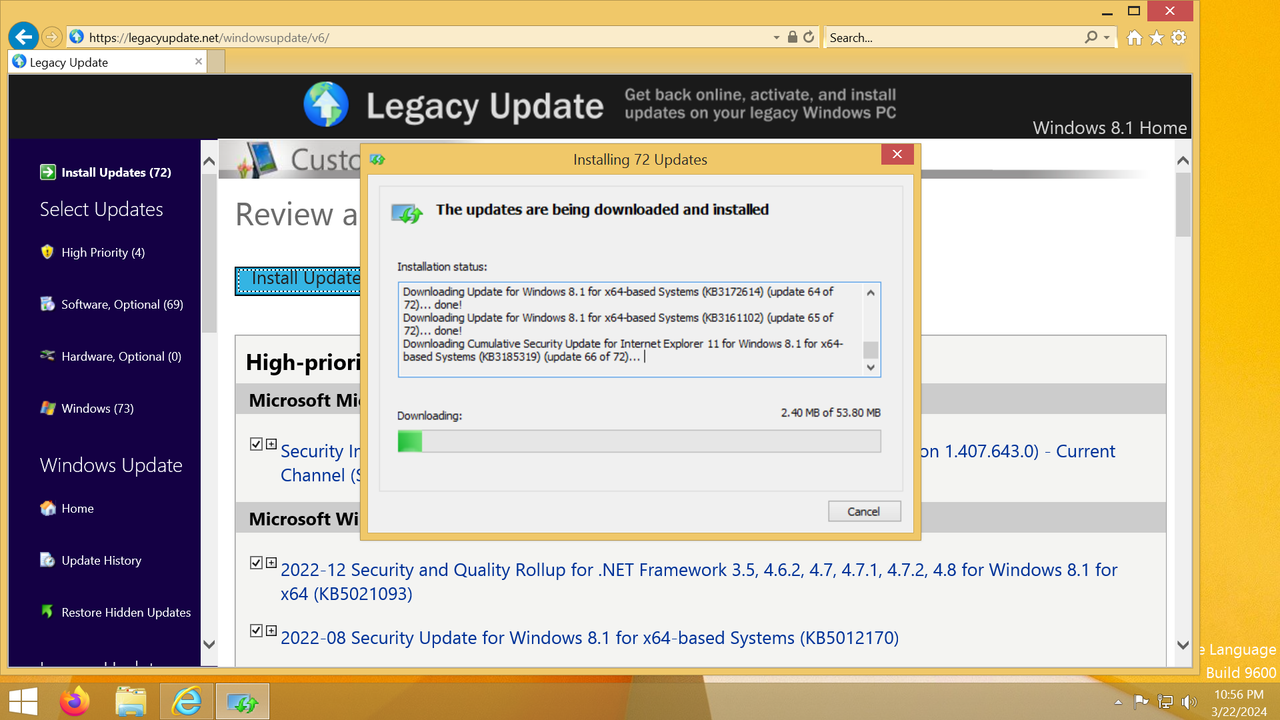Uncheck the 2022-12 .NET Framework Rollup checkbox
Screen dimensions: 1280x720
(x=256, y=563)
